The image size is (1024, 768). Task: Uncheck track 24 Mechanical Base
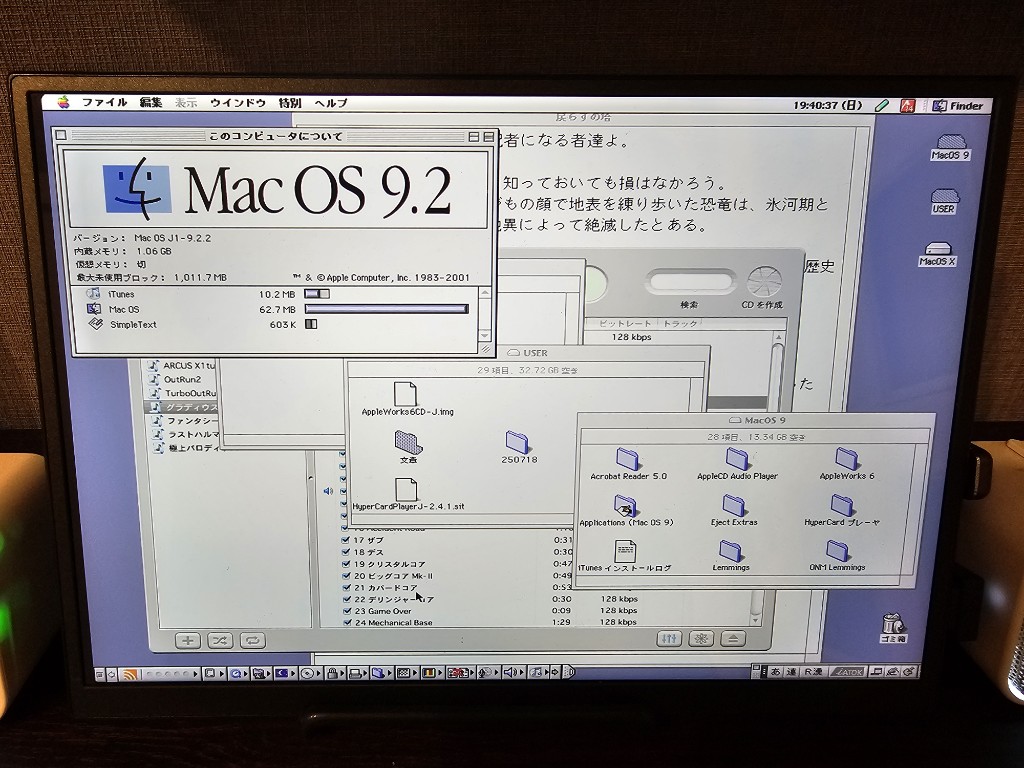click(346, 623)
